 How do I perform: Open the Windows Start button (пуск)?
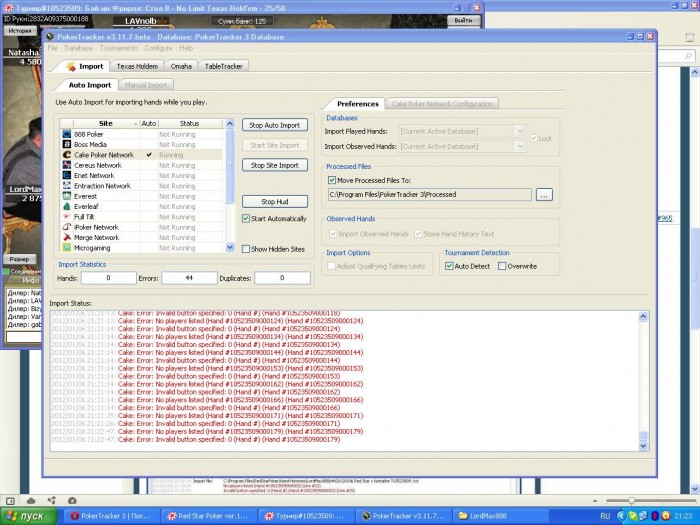[x=29, y=516]
